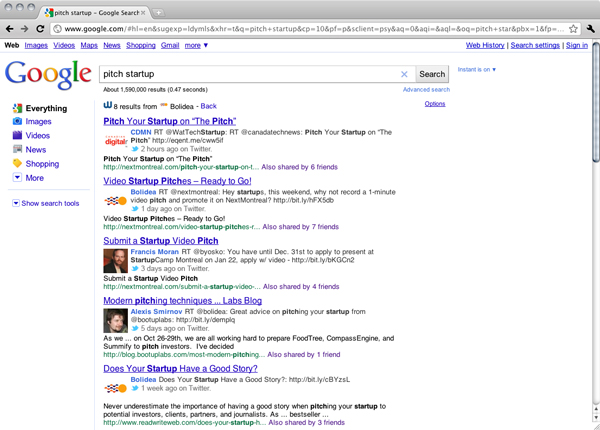The height and width of the screenshot is (430, 600).
Task: Click Also shared by 4 friends
Action: tap(301, 287)
